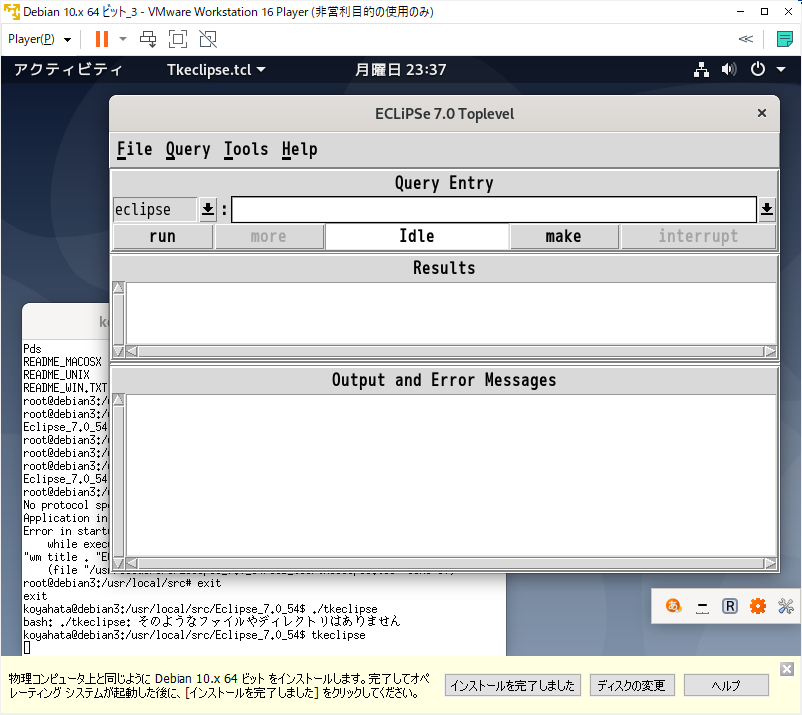Open GNOME Activities overview
The height and width of the screenshot is (715, 802).
tap(68, 70)
